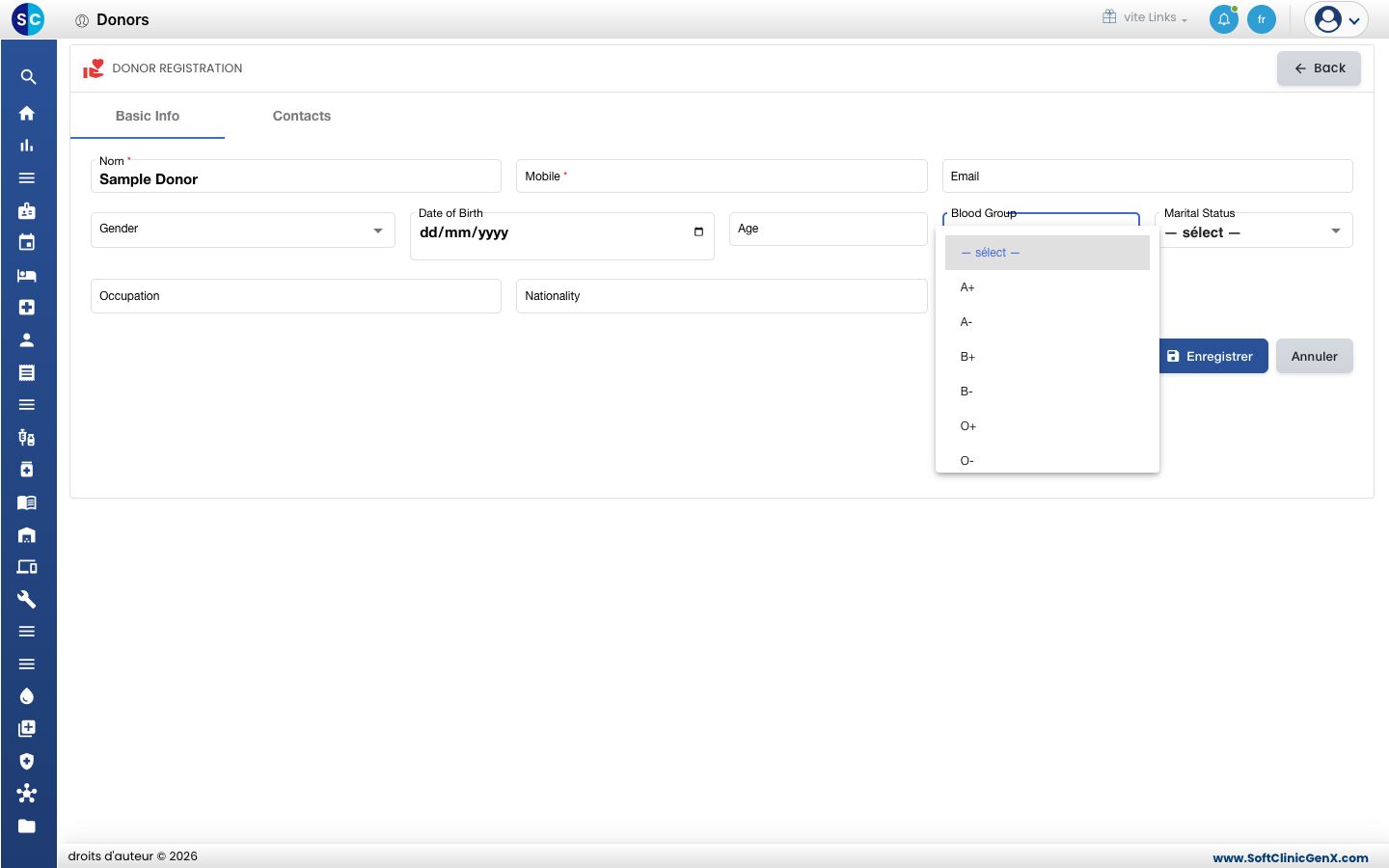Open the devices icon in sidebar
1389x868 pixels.
click(x=27, y=566)
